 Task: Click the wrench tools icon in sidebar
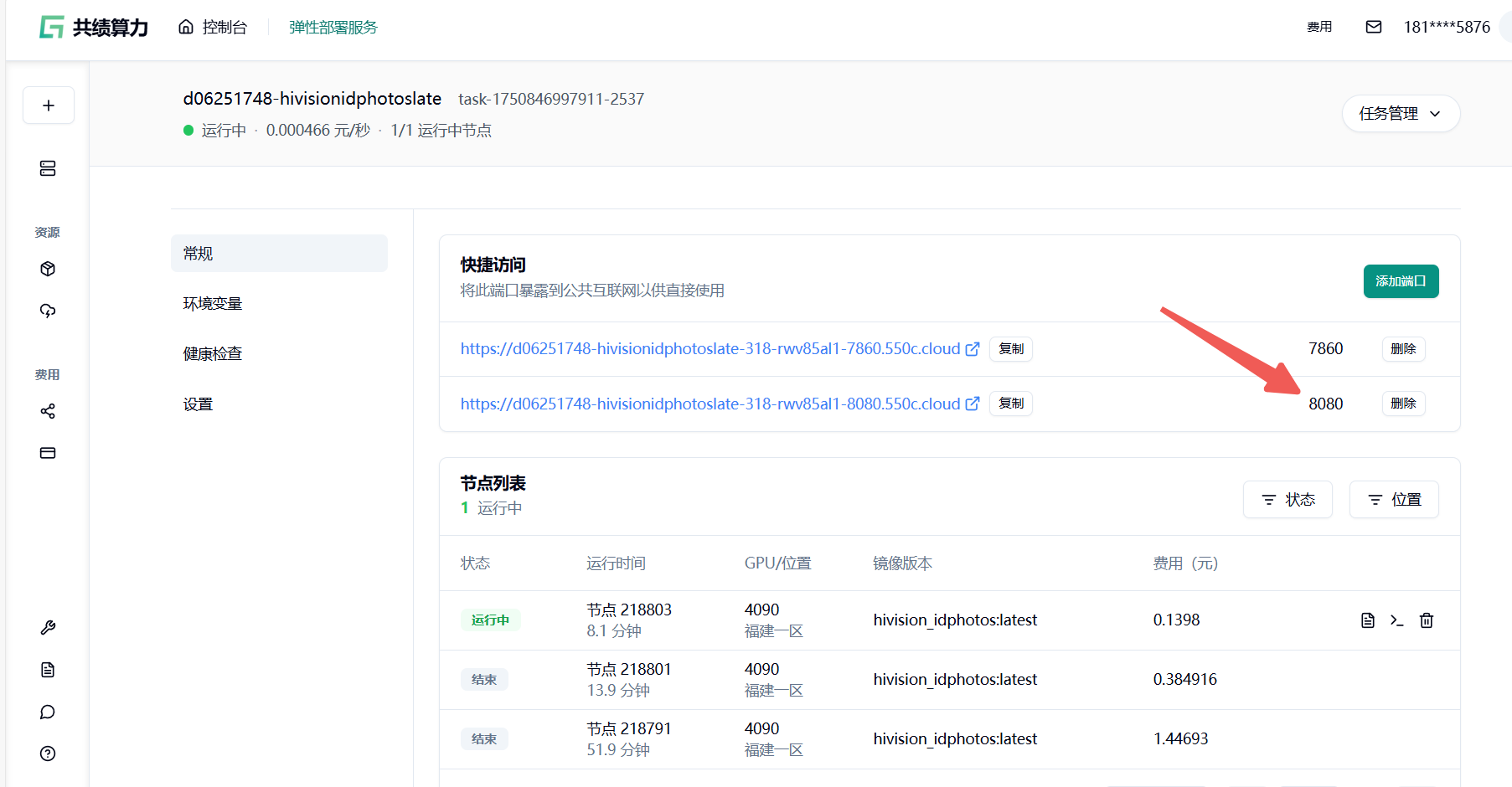coord(48,628)
